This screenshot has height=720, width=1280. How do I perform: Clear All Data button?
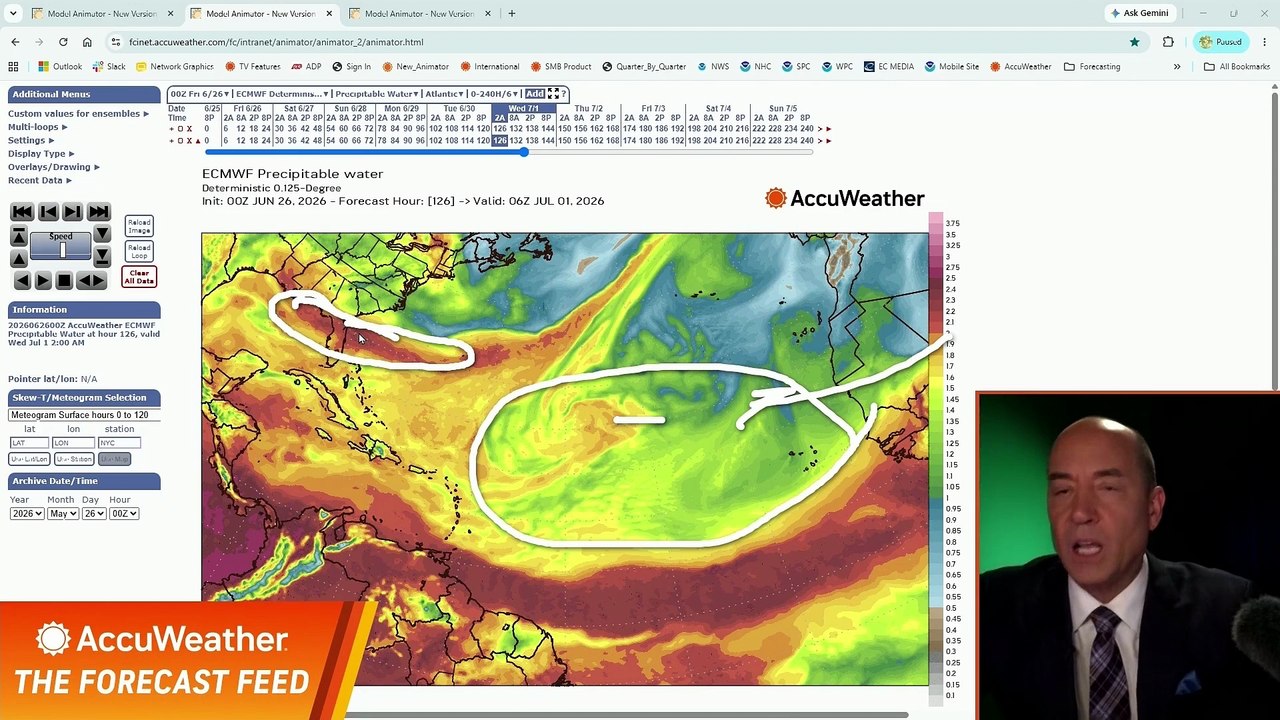pyautogui.click(x=139, y=276)
